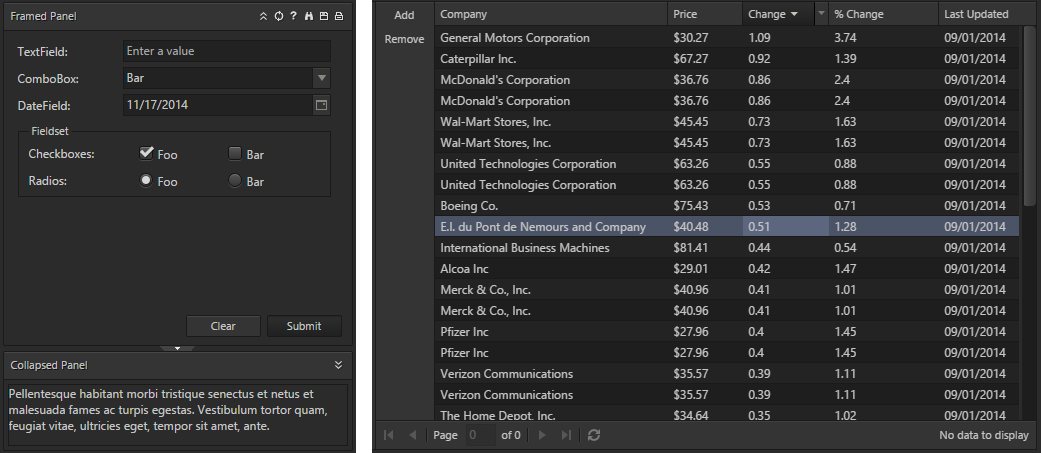Select the Alcoa Inc row
Image resolution: width=1041 pixels, height=453 pixels.
(727, 269)
